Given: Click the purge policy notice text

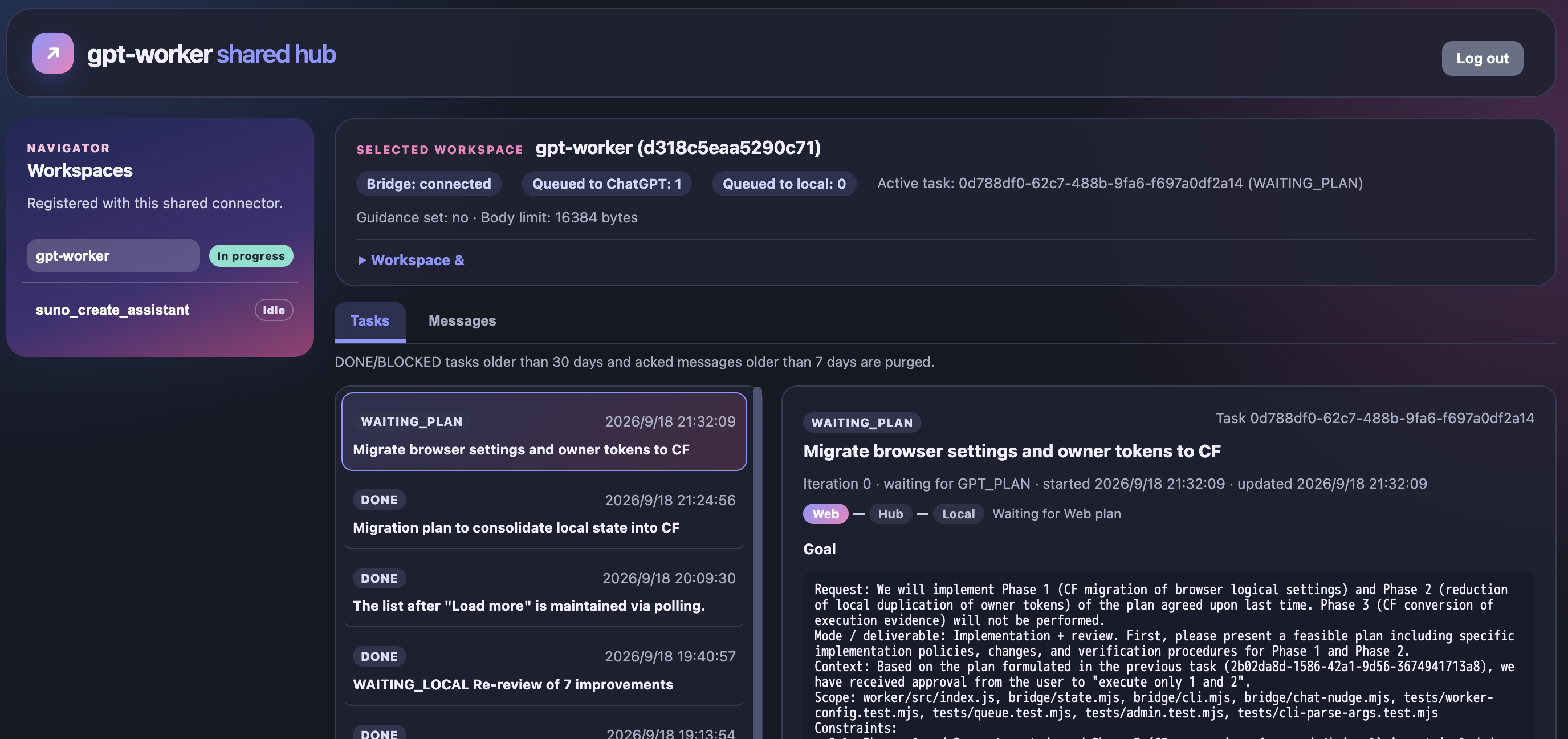Looking at the screenshot, I should click(634, 362).
